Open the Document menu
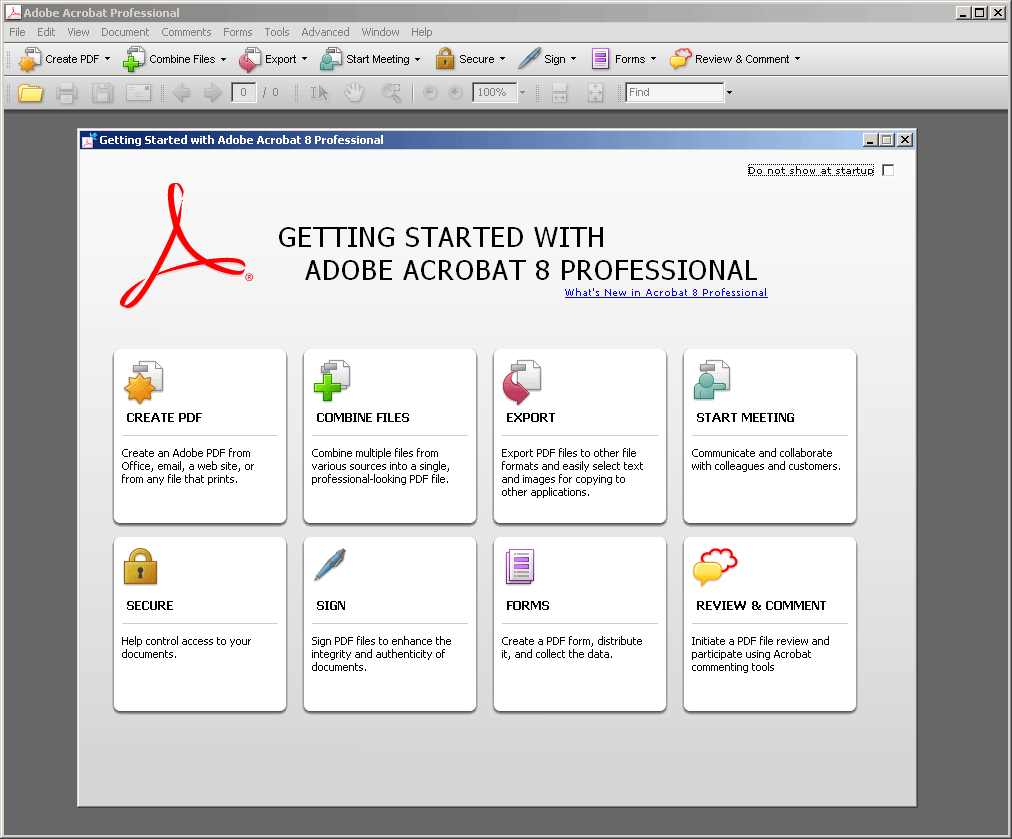 click(x=125, y=32)
